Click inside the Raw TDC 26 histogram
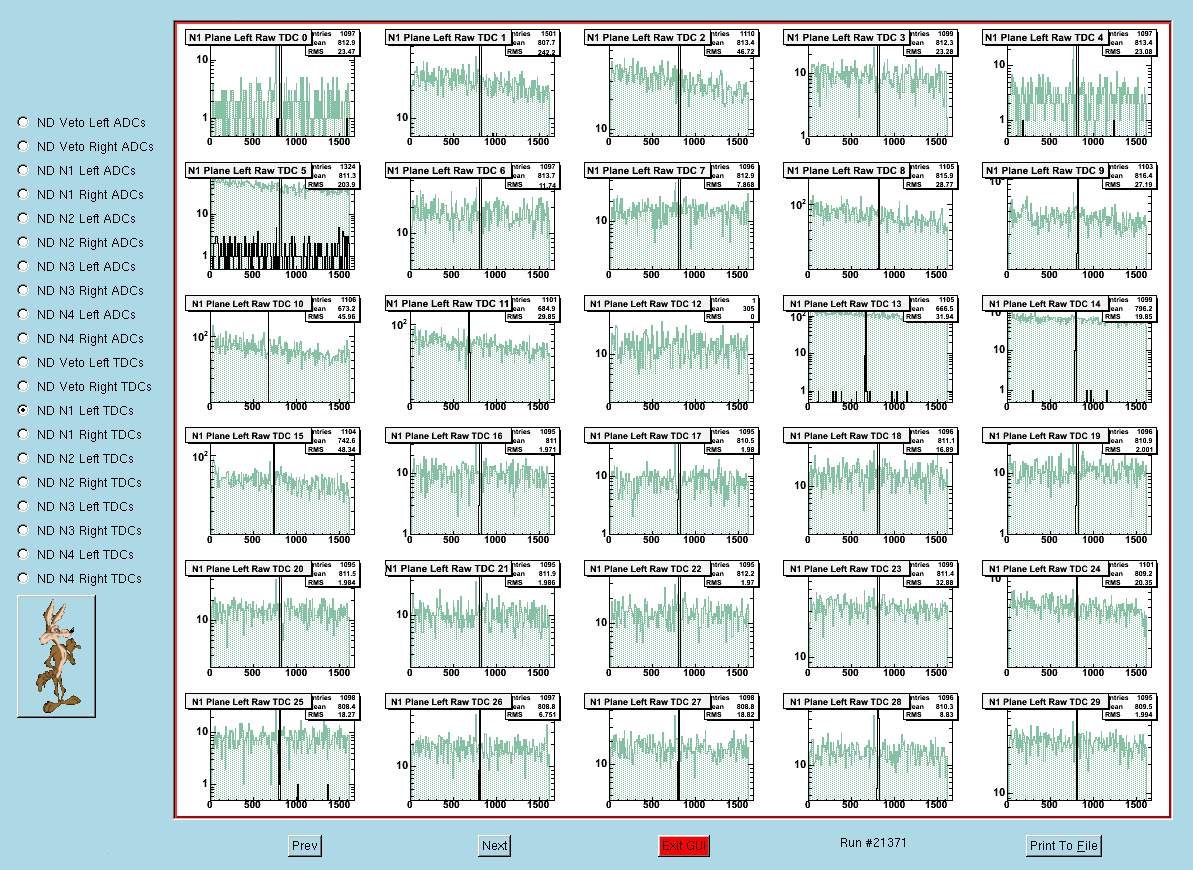 click(x=470, y=753)
